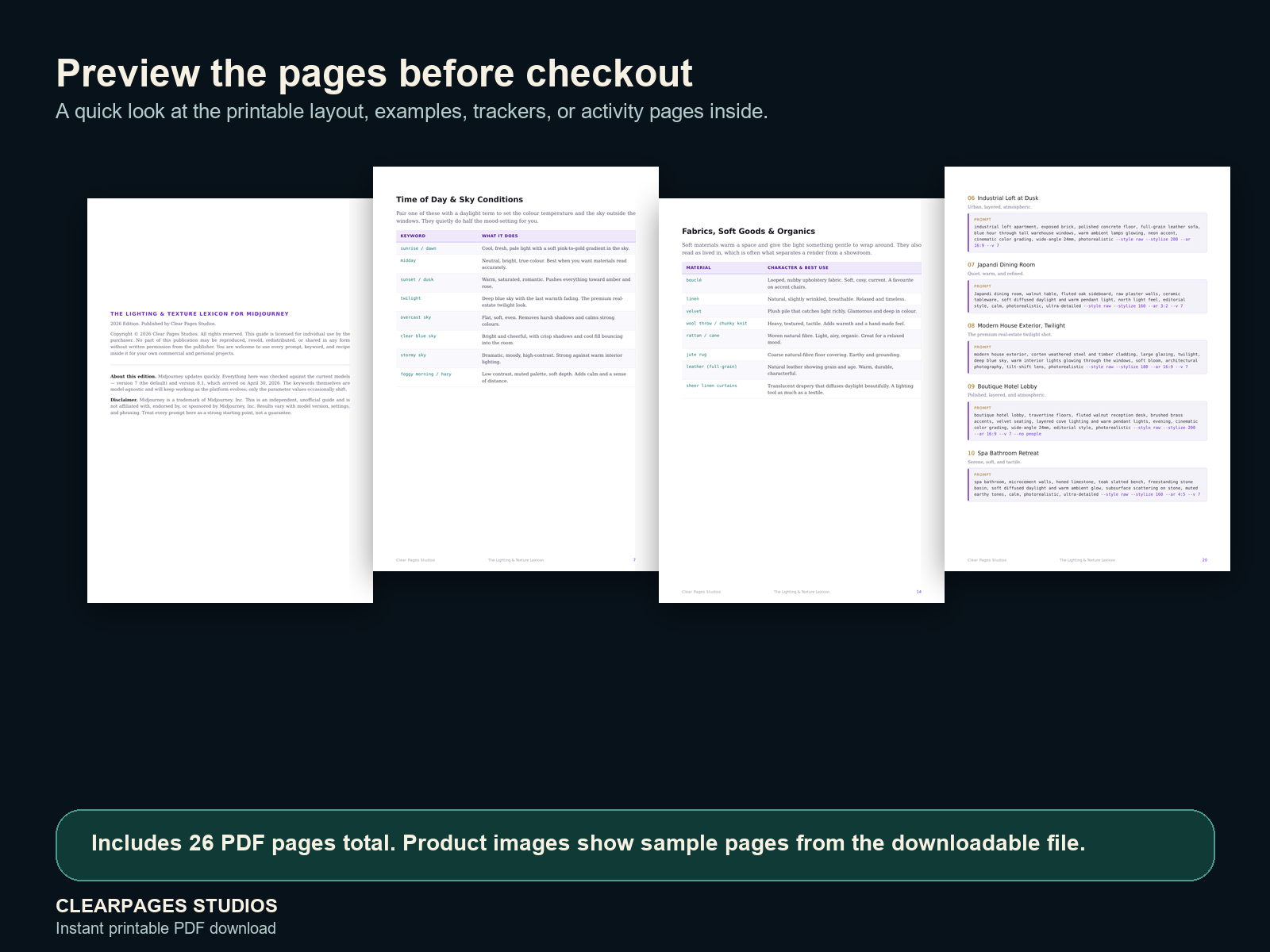The width and height of the screenshot is (1270, 952).
Task: Click the prompt box under Industrial Loft at Dusk
Action: pos(1087,232)
